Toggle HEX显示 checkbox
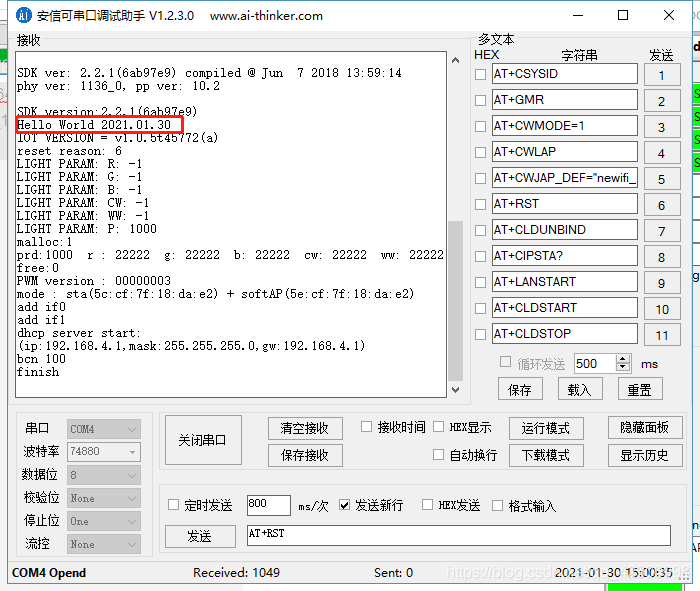 (438, 427)
